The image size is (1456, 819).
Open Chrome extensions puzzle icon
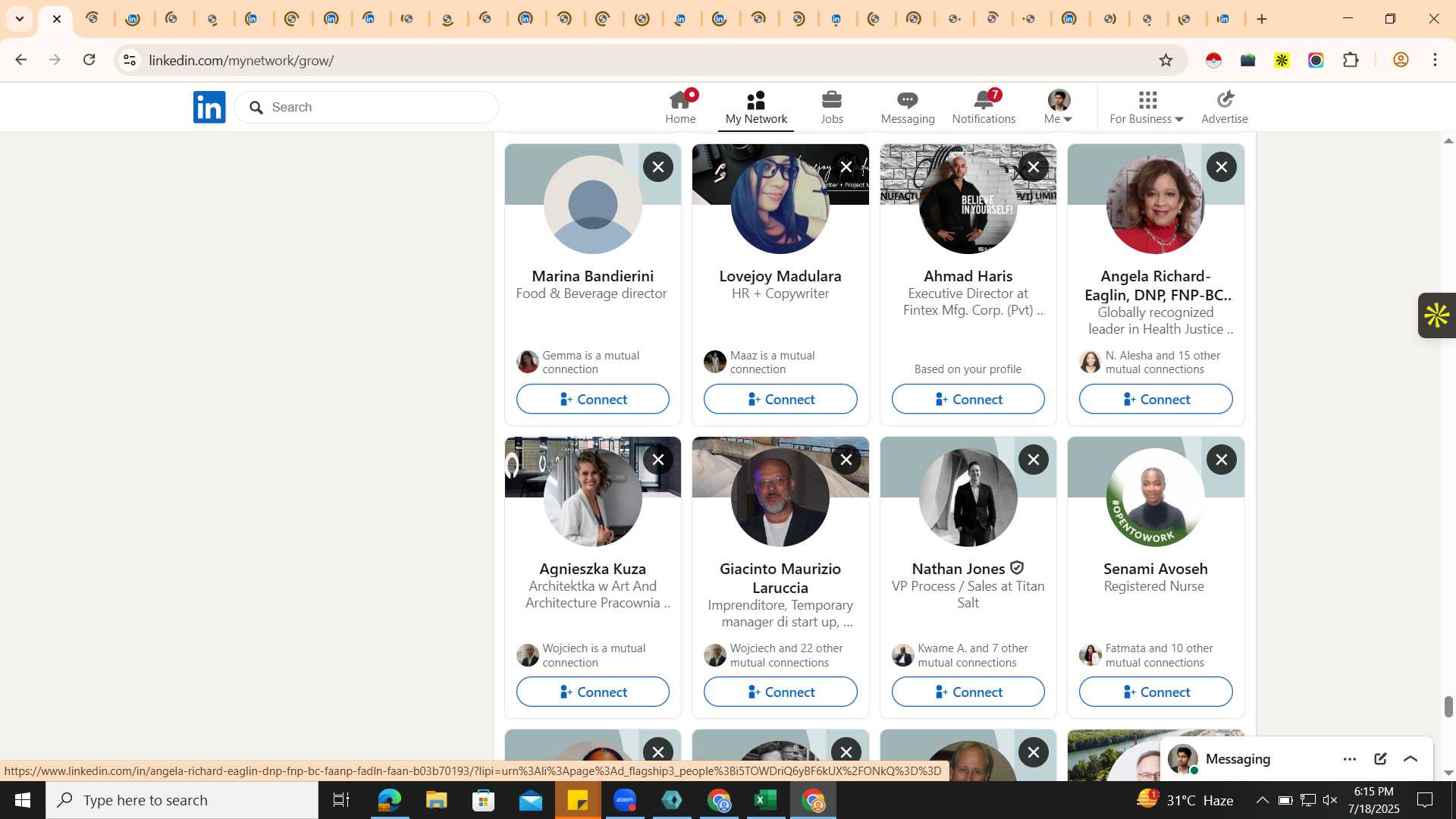coord(1351,60)
